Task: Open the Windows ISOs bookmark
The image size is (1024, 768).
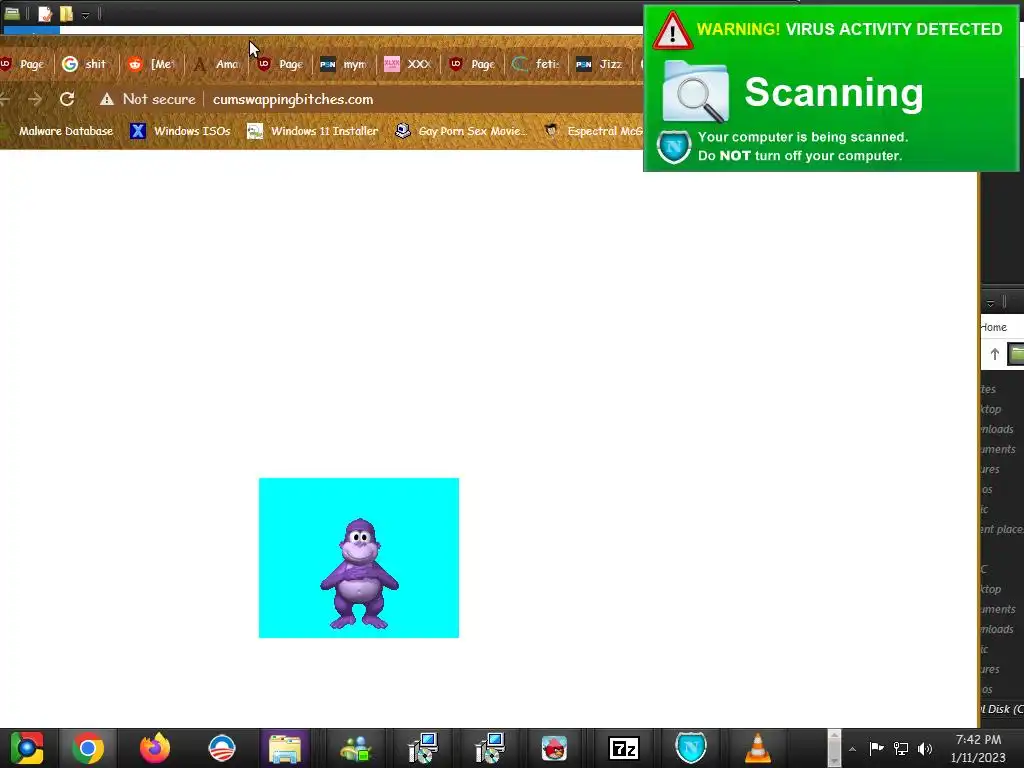Action: (181, 131)
